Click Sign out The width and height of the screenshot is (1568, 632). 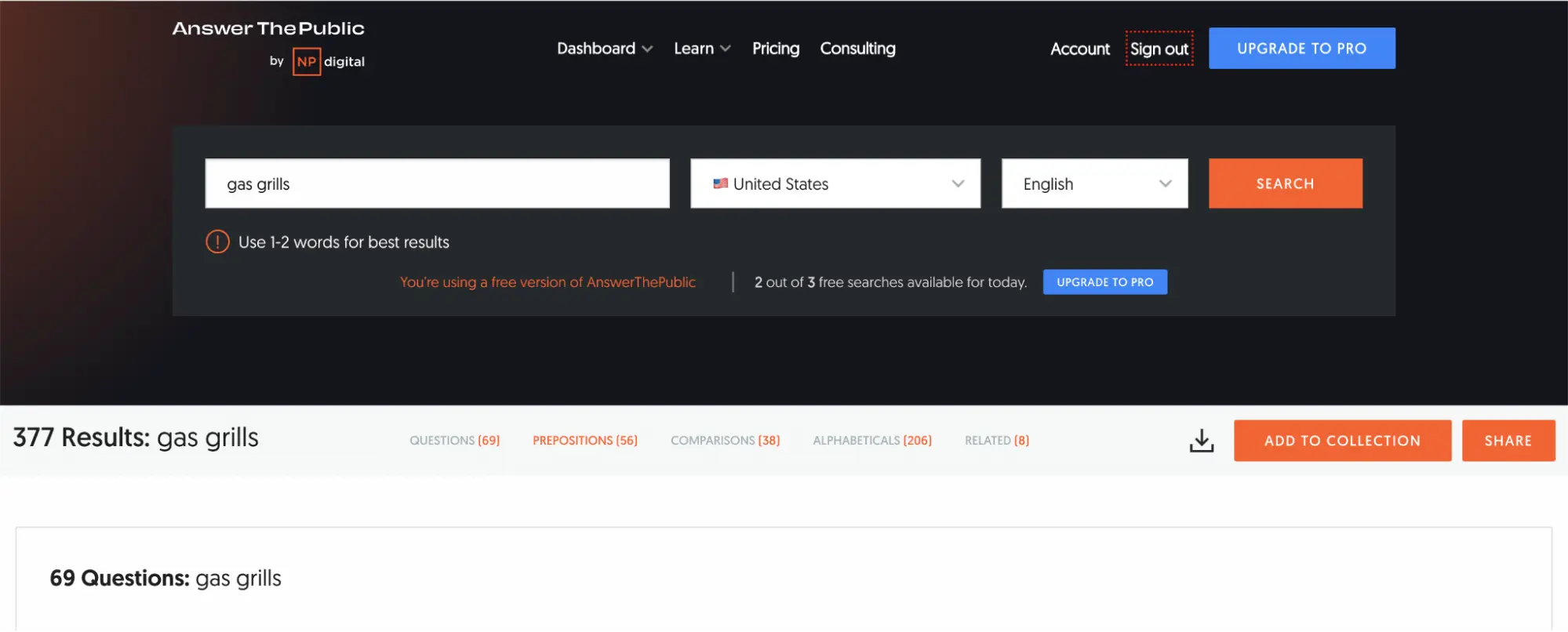tap(1159, 49)
